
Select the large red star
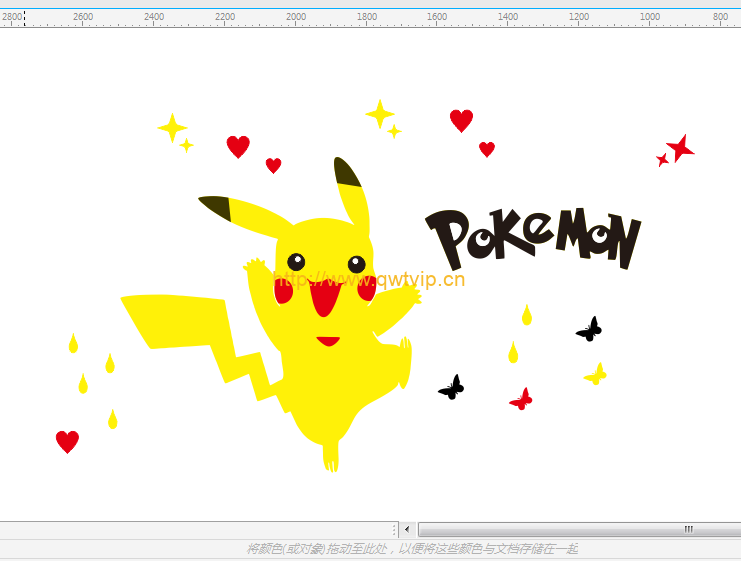pos(680,148)
